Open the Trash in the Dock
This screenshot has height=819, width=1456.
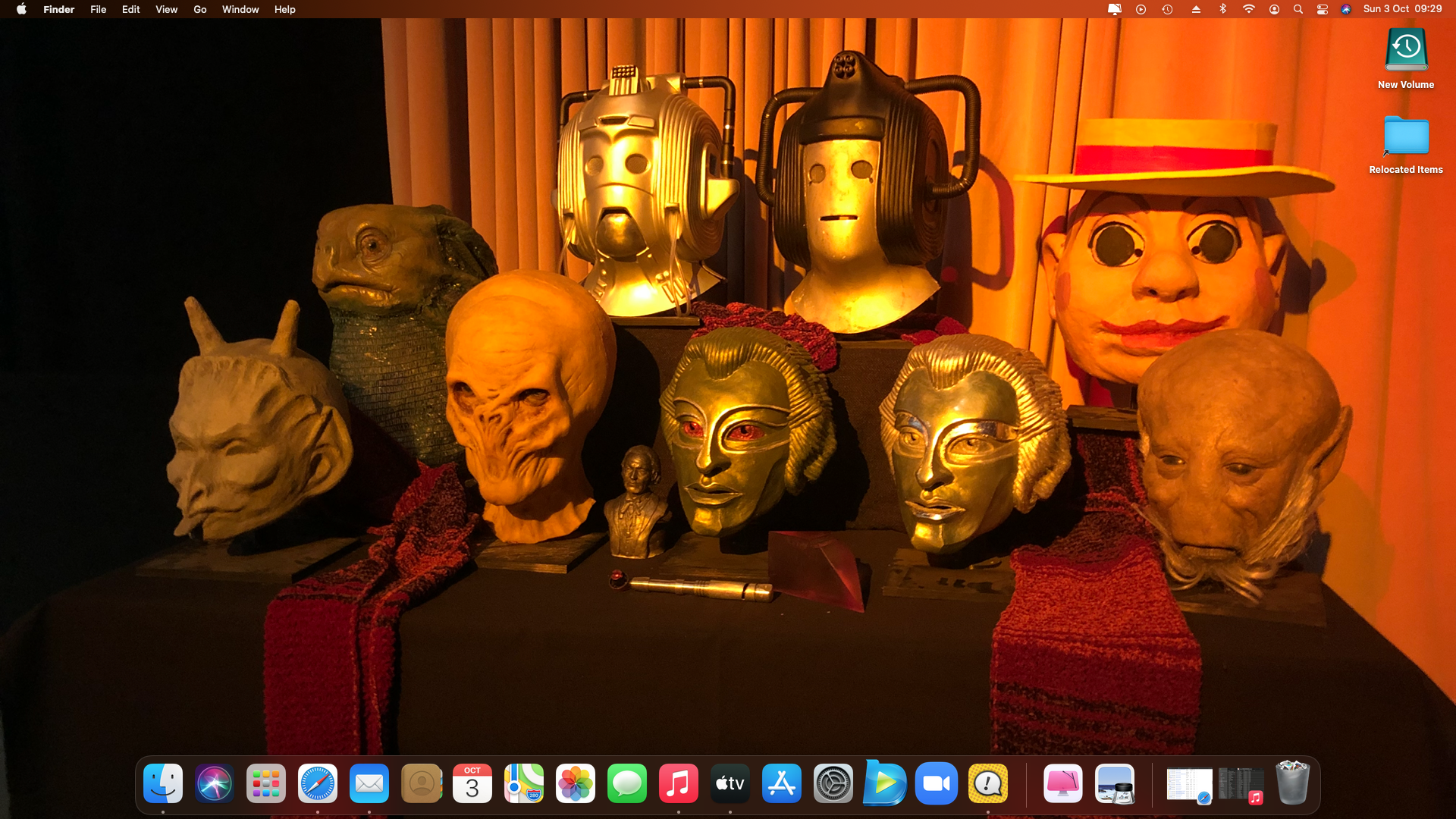click(x=1293, y=783)
